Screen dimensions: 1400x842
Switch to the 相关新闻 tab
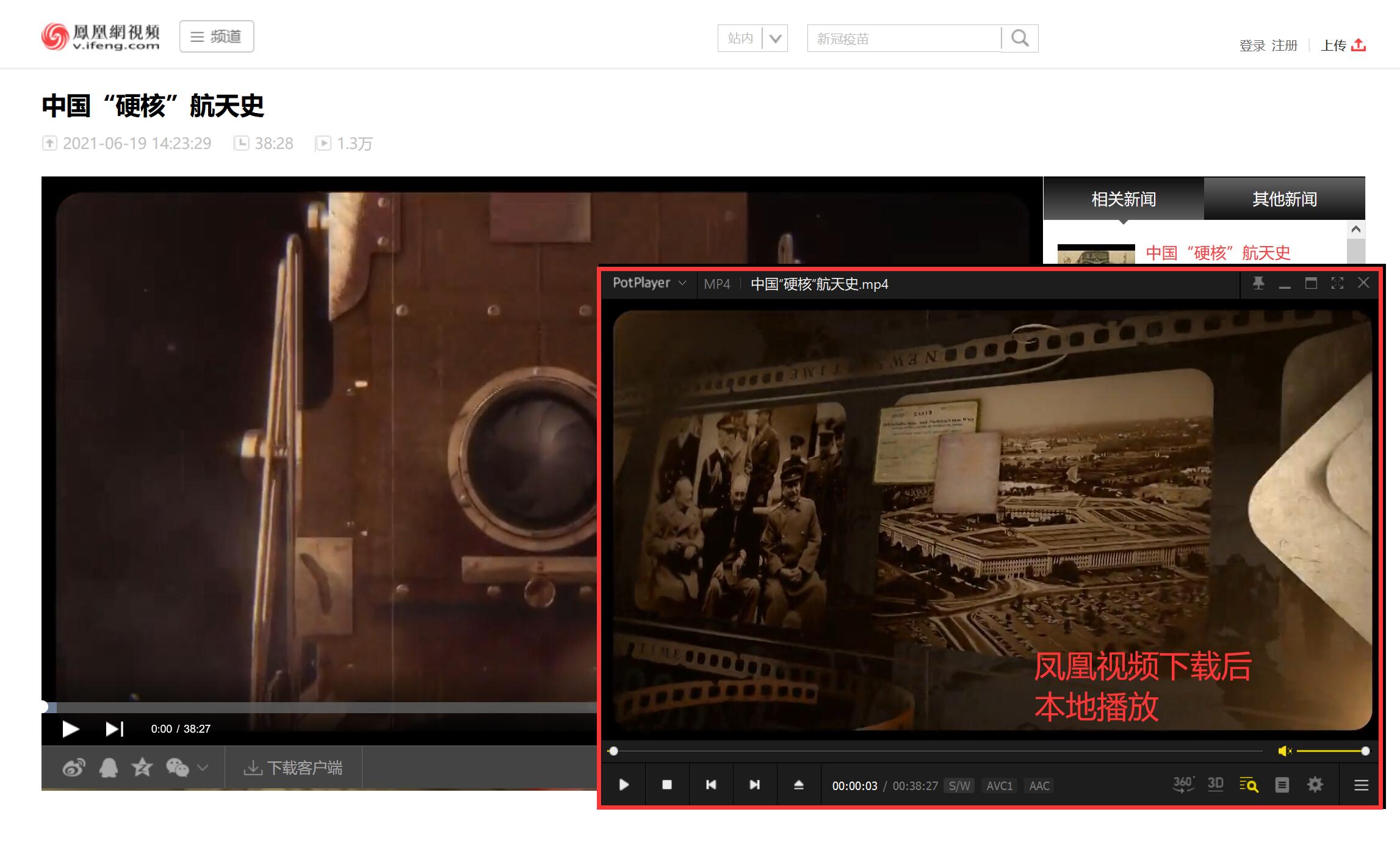click(1124, 199)
